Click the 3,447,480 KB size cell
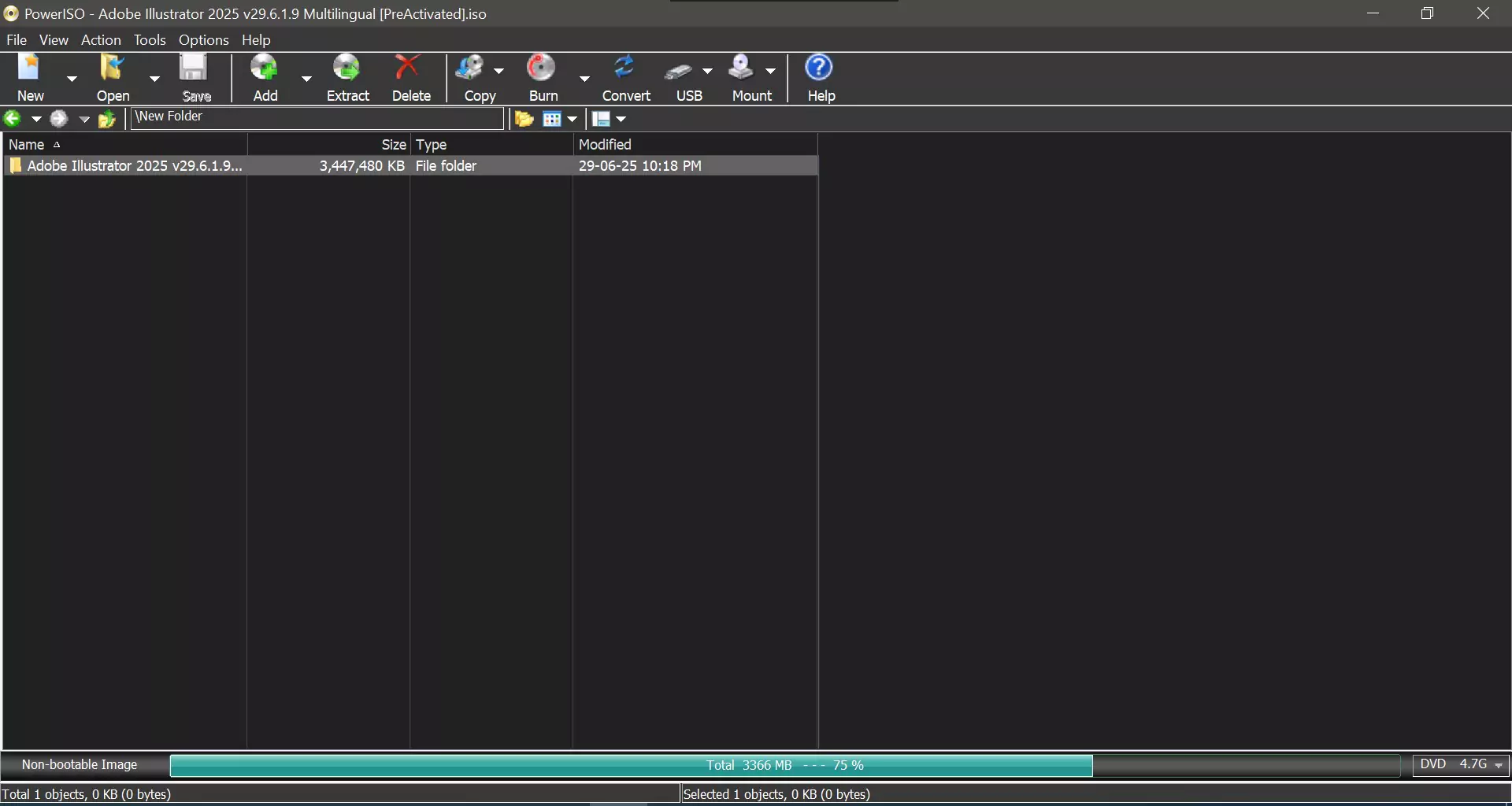1512x806 pixels. click(x=361, y=166)
